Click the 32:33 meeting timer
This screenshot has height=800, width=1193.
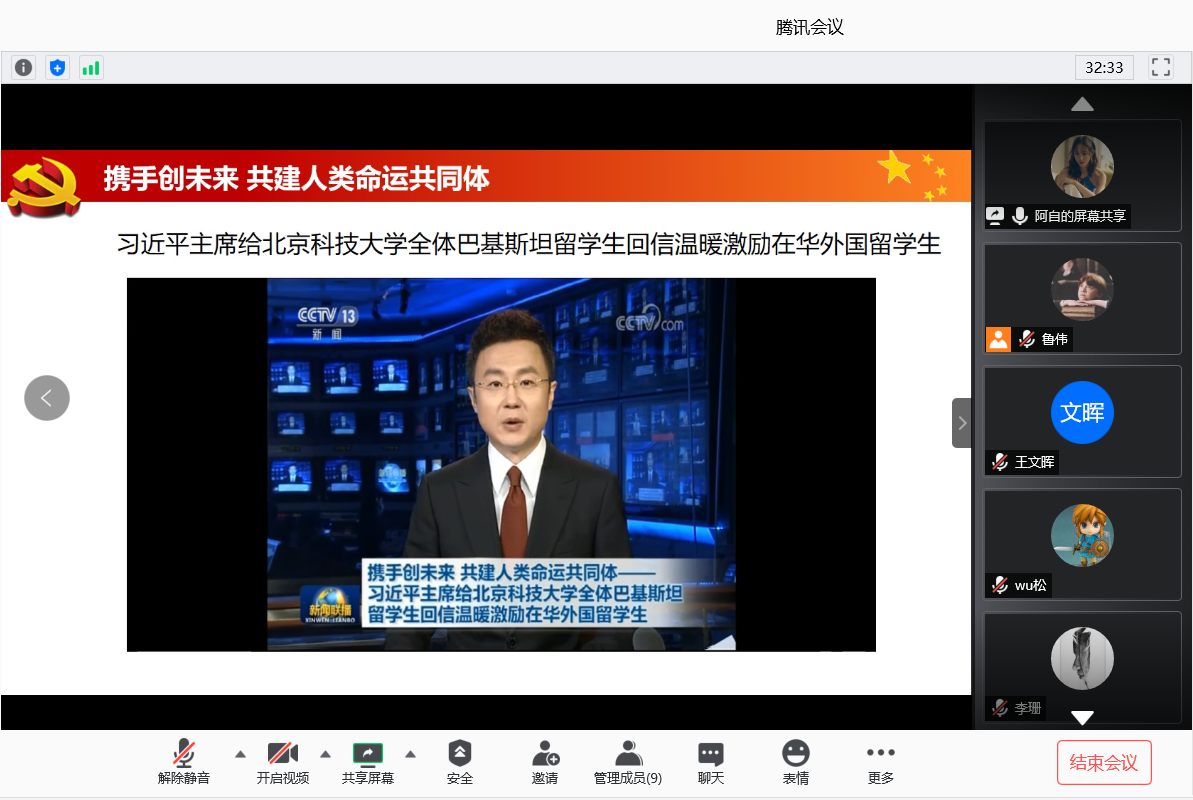point(1104,67)
